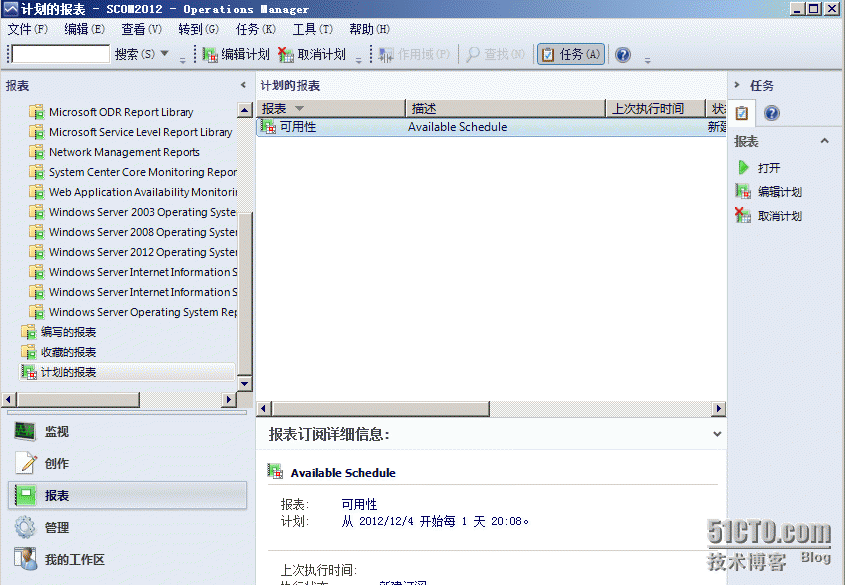
Task: Click the Edit Schedule (编辑计划) toolbar icon
Action: click(210, 54)
